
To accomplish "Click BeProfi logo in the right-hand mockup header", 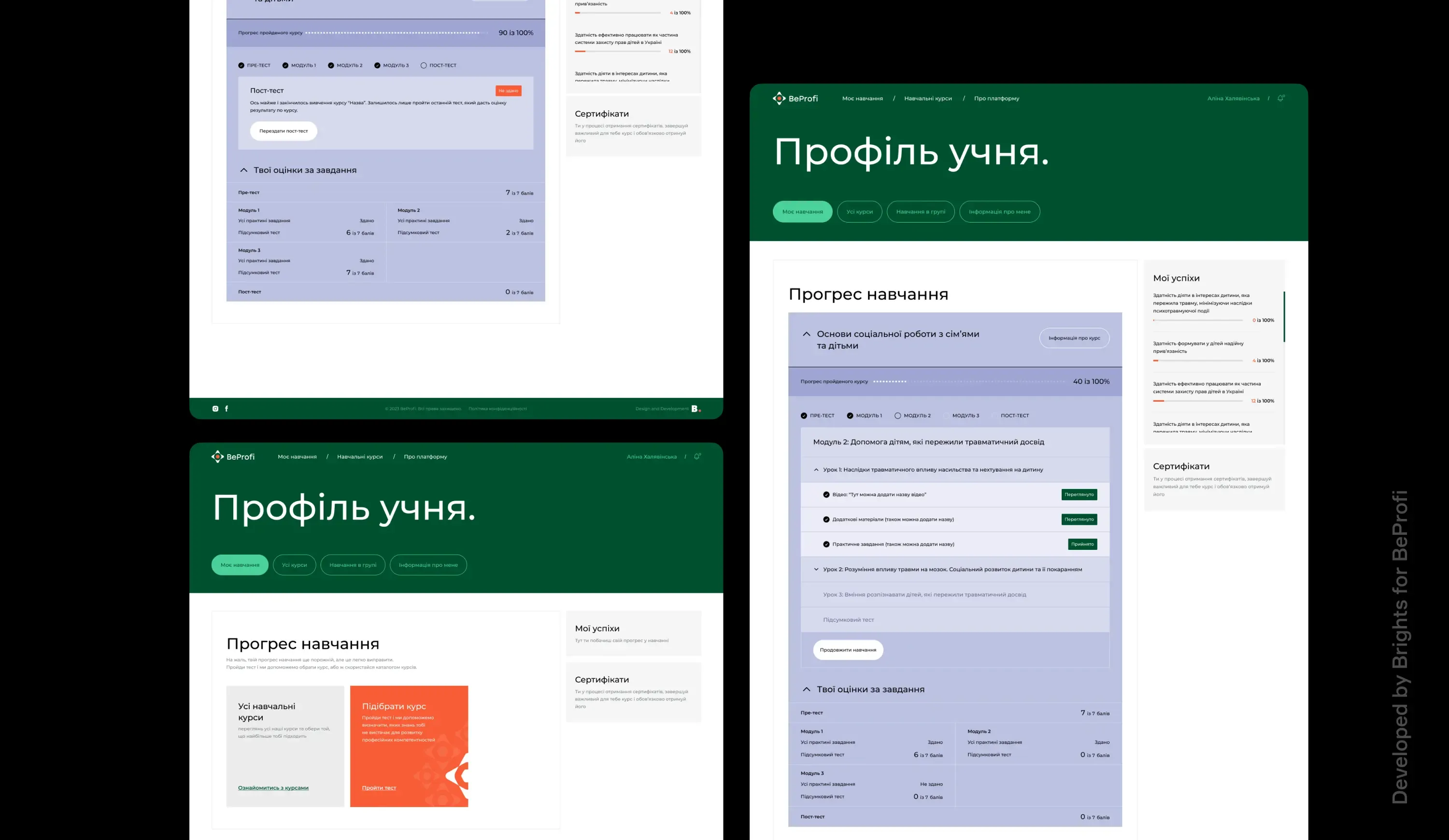I will 795,98.
